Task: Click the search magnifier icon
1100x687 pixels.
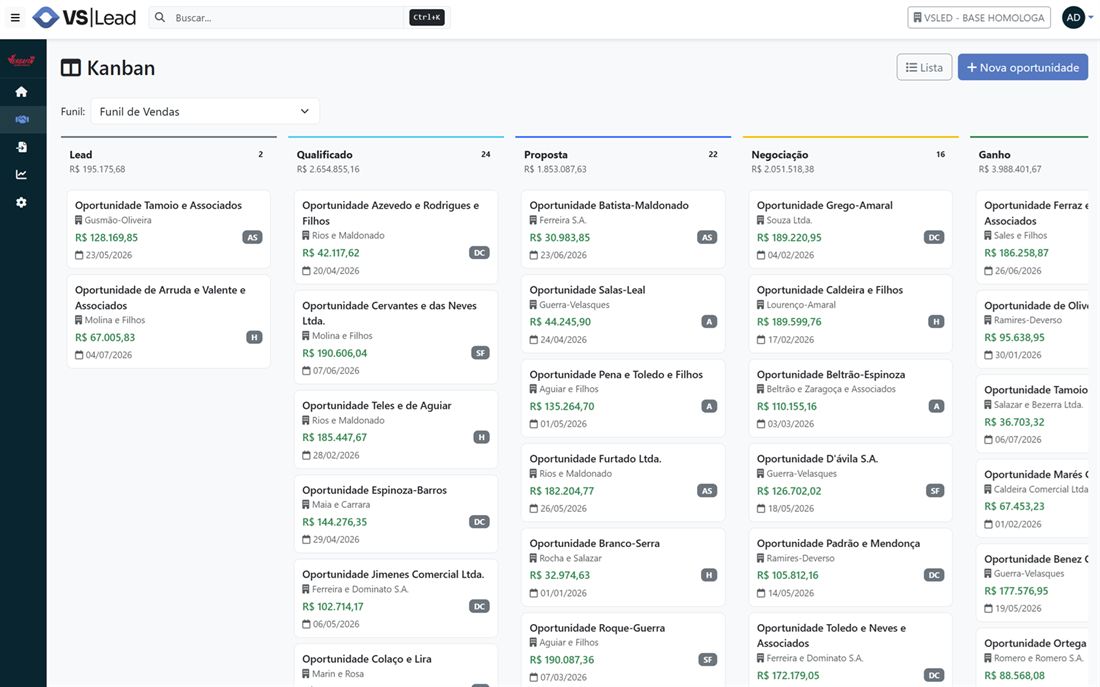Action: coord(160,18)
